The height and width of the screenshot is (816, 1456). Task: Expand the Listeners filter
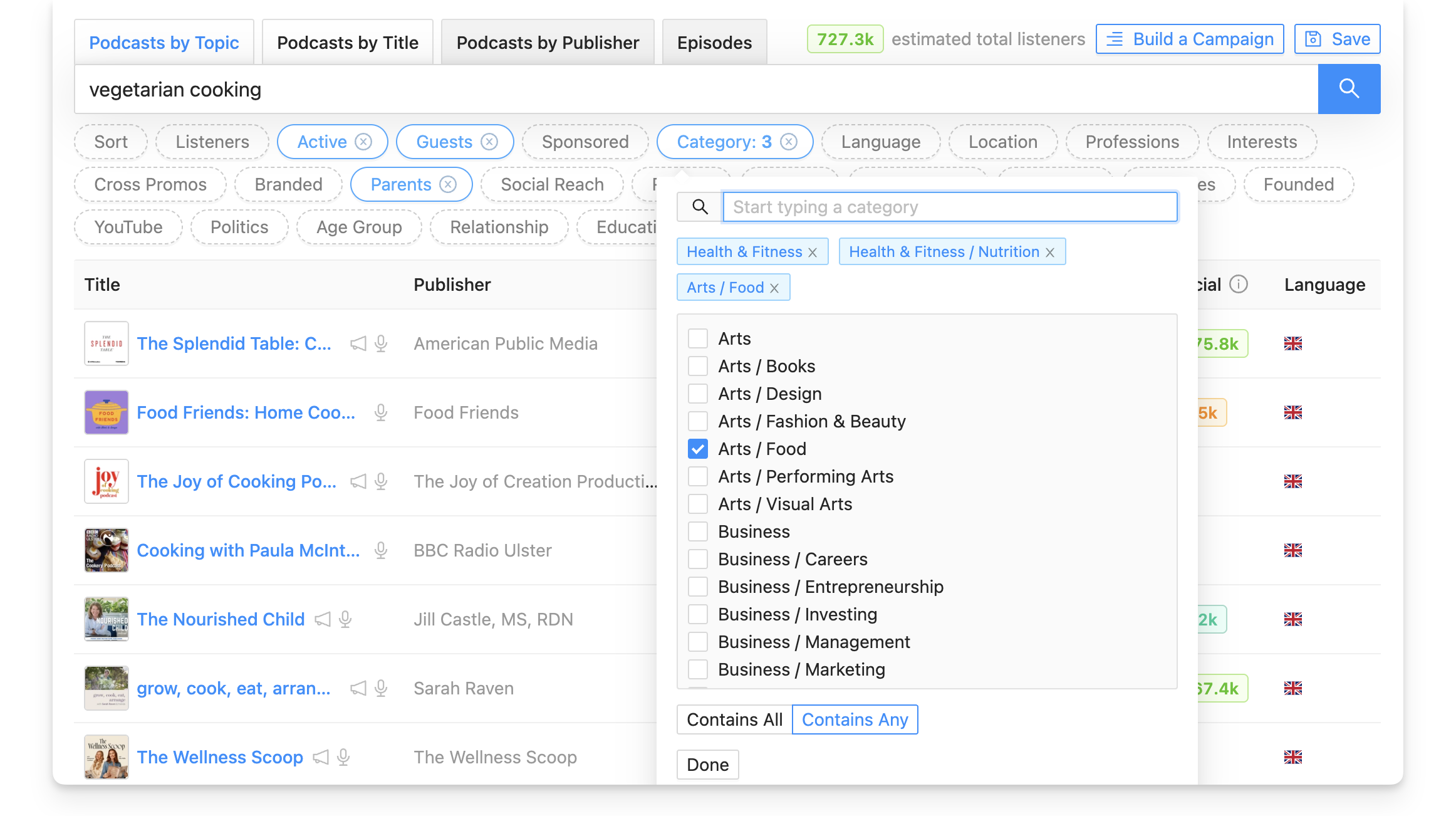click(x=212, y=142)
